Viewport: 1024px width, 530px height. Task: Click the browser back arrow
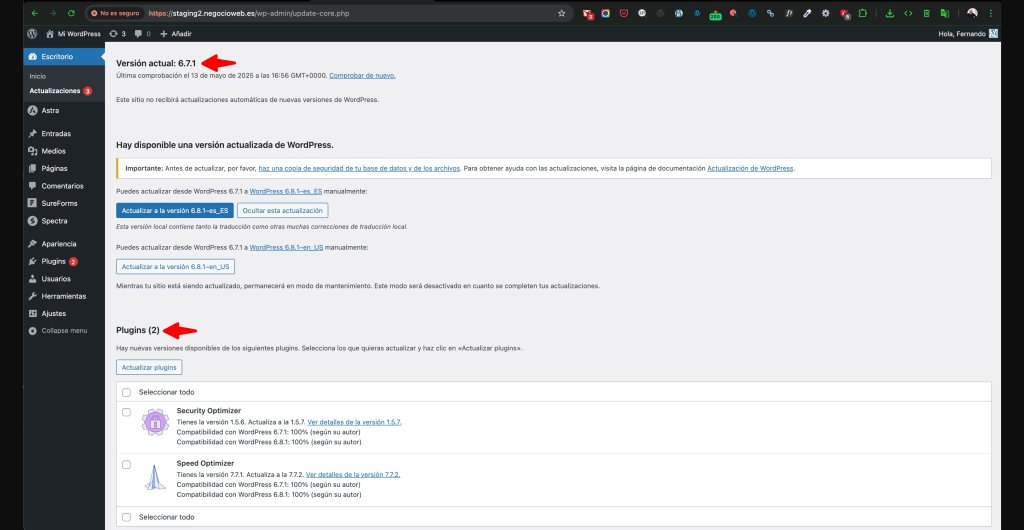point(34,13)
